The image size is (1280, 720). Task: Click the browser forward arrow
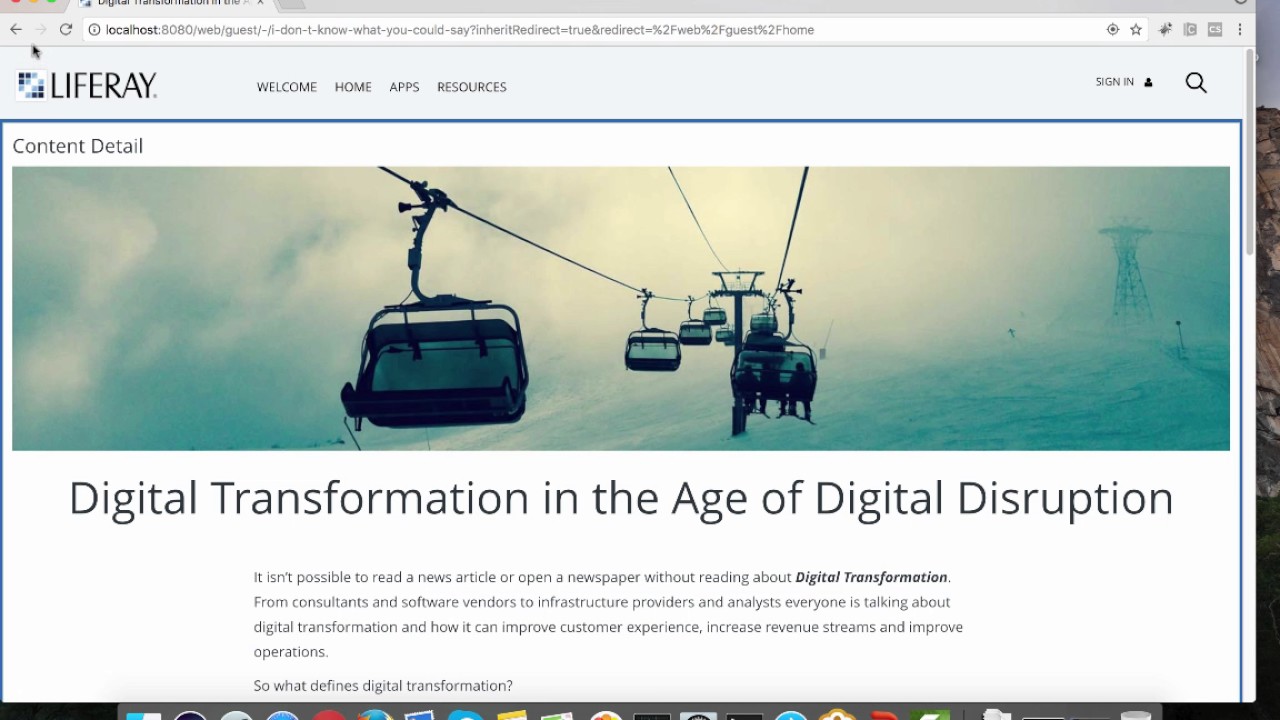[41, 30]
